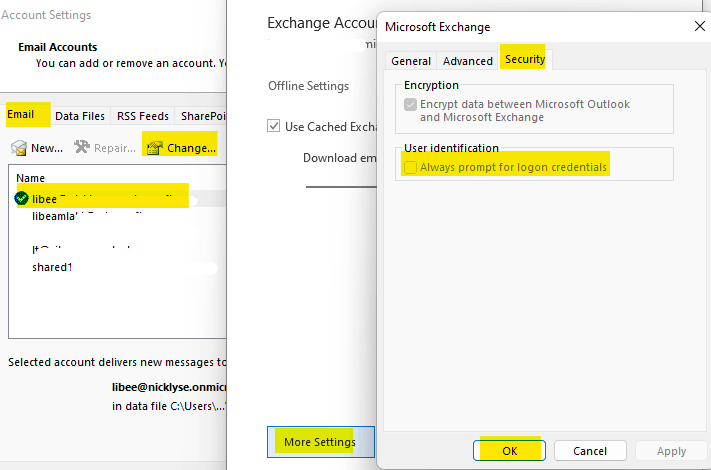Click the Repair tools icon
This screenshot has height=470, width=711.
[82, 148]
